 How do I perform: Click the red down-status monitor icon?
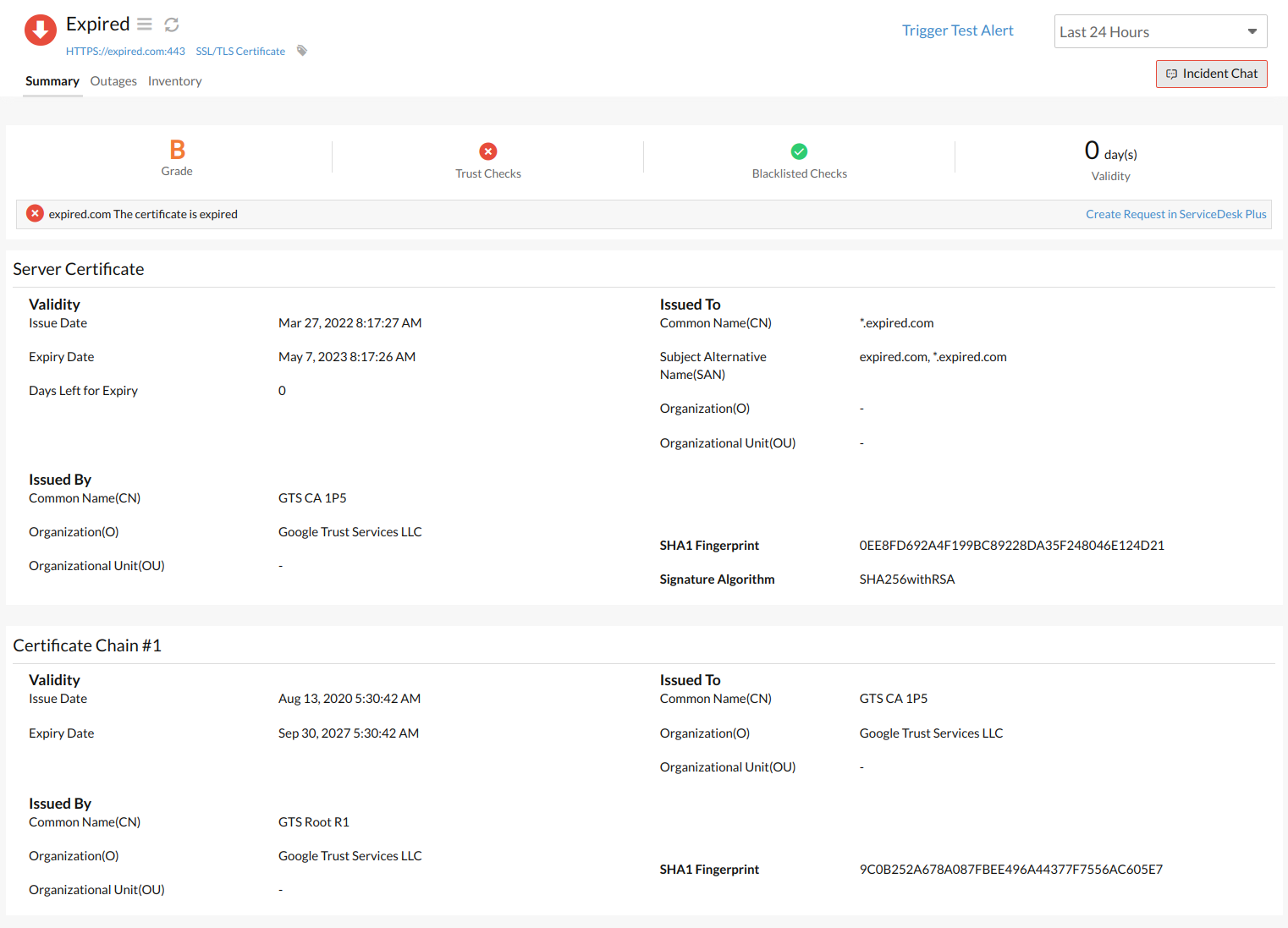click(40, 30)
